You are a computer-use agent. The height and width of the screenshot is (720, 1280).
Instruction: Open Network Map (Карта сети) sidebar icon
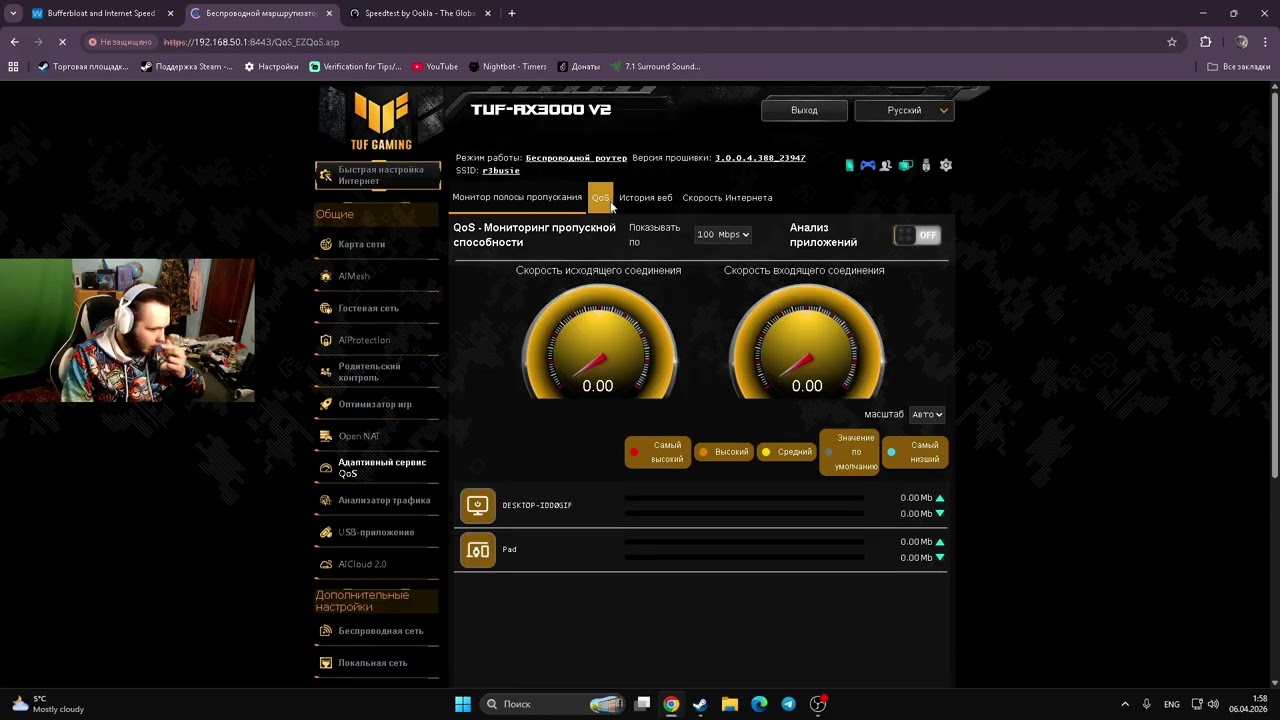[x=326, y=244]
